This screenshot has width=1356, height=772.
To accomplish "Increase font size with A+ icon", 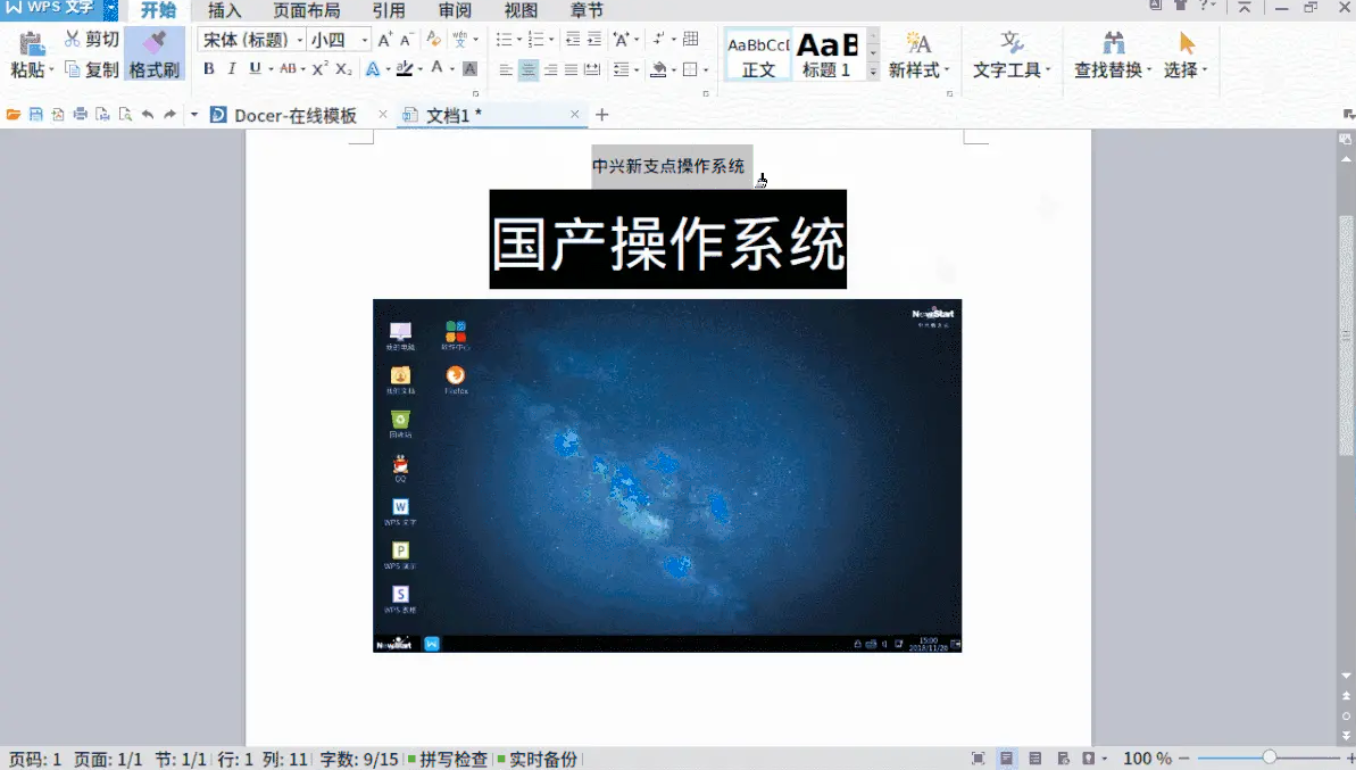I will tap(385, 40).
